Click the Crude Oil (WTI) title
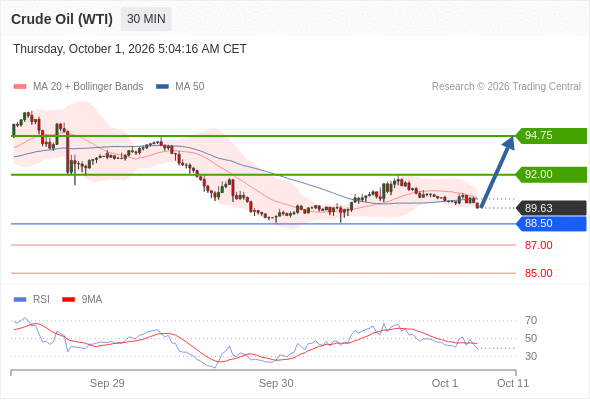The width and height of the screenshot is (590, 400). click(62, 19)
